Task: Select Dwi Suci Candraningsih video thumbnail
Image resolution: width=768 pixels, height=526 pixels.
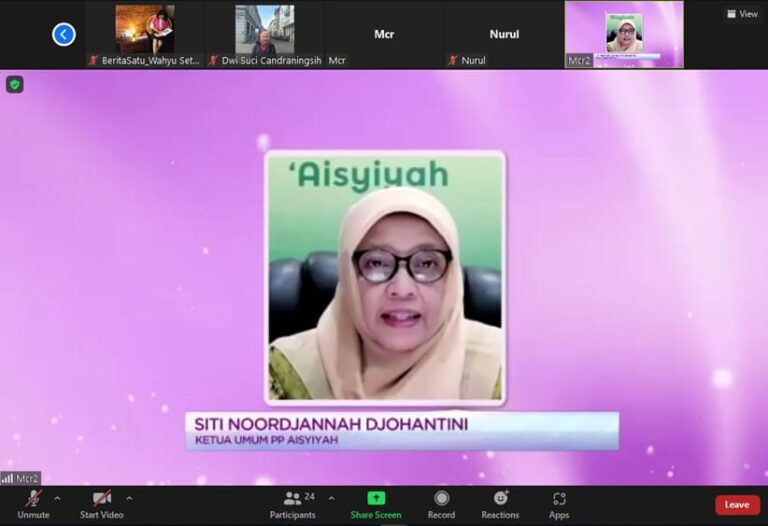Action: pyautogui.click(x=264, y=34)
